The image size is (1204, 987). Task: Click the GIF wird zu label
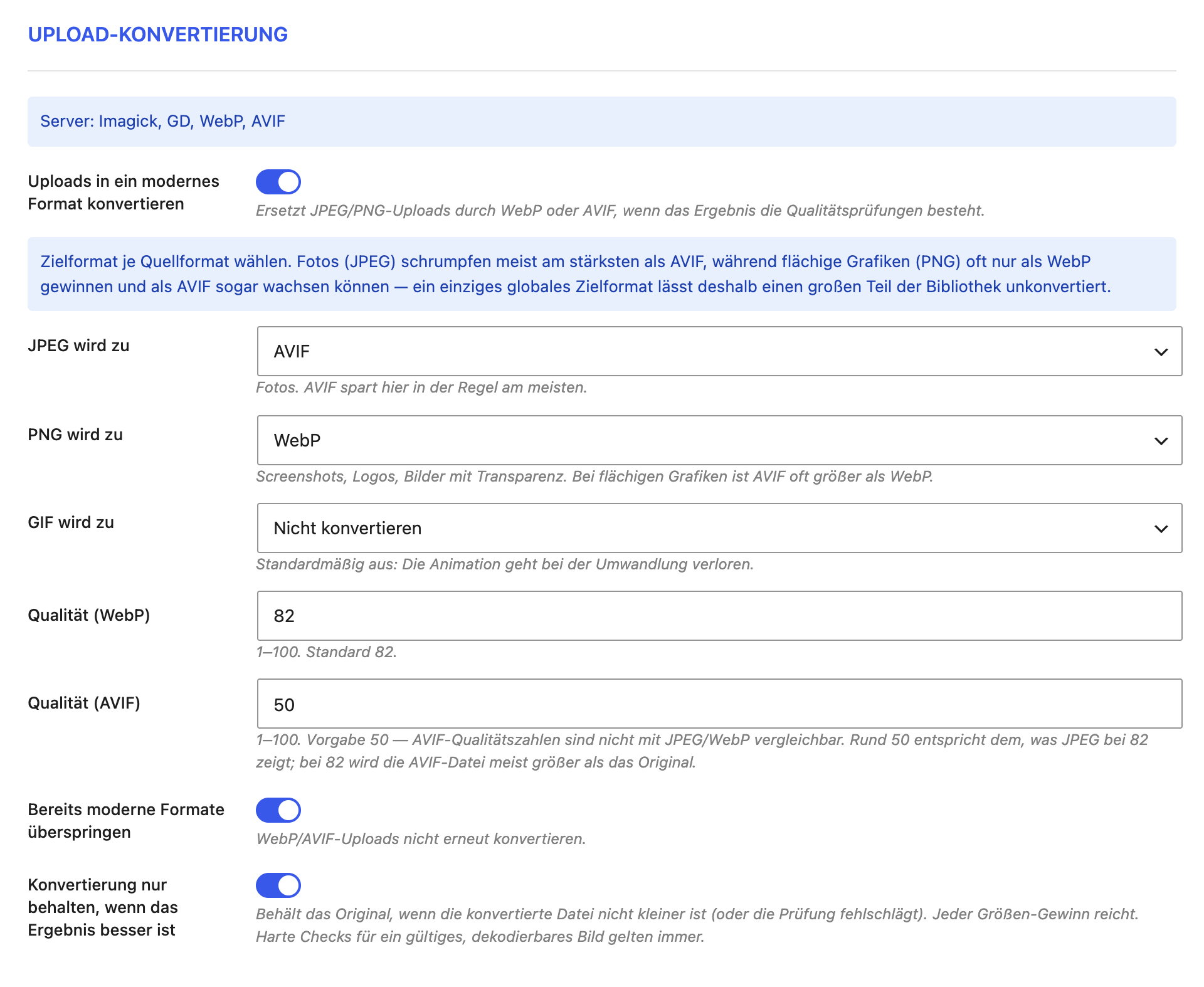pyautogui.click(x=71, y=522)
